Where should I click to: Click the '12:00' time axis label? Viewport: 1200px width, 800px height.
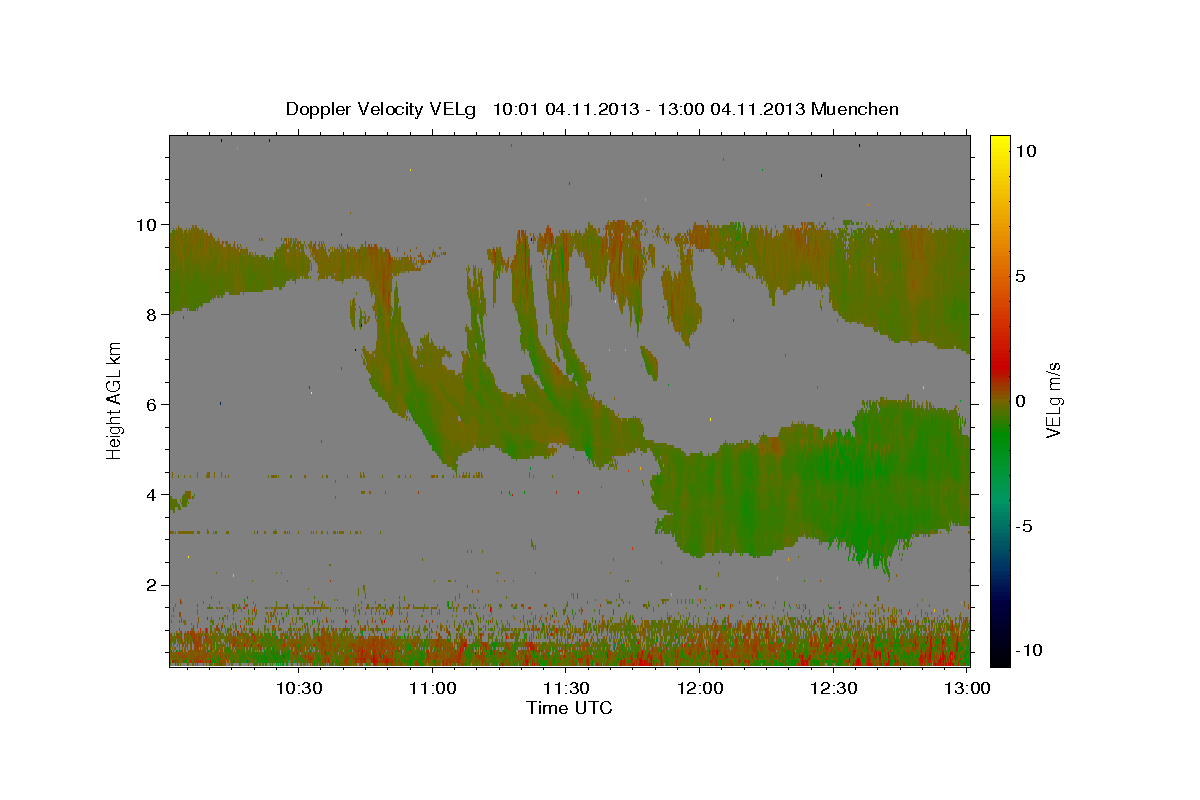point(700,688)
